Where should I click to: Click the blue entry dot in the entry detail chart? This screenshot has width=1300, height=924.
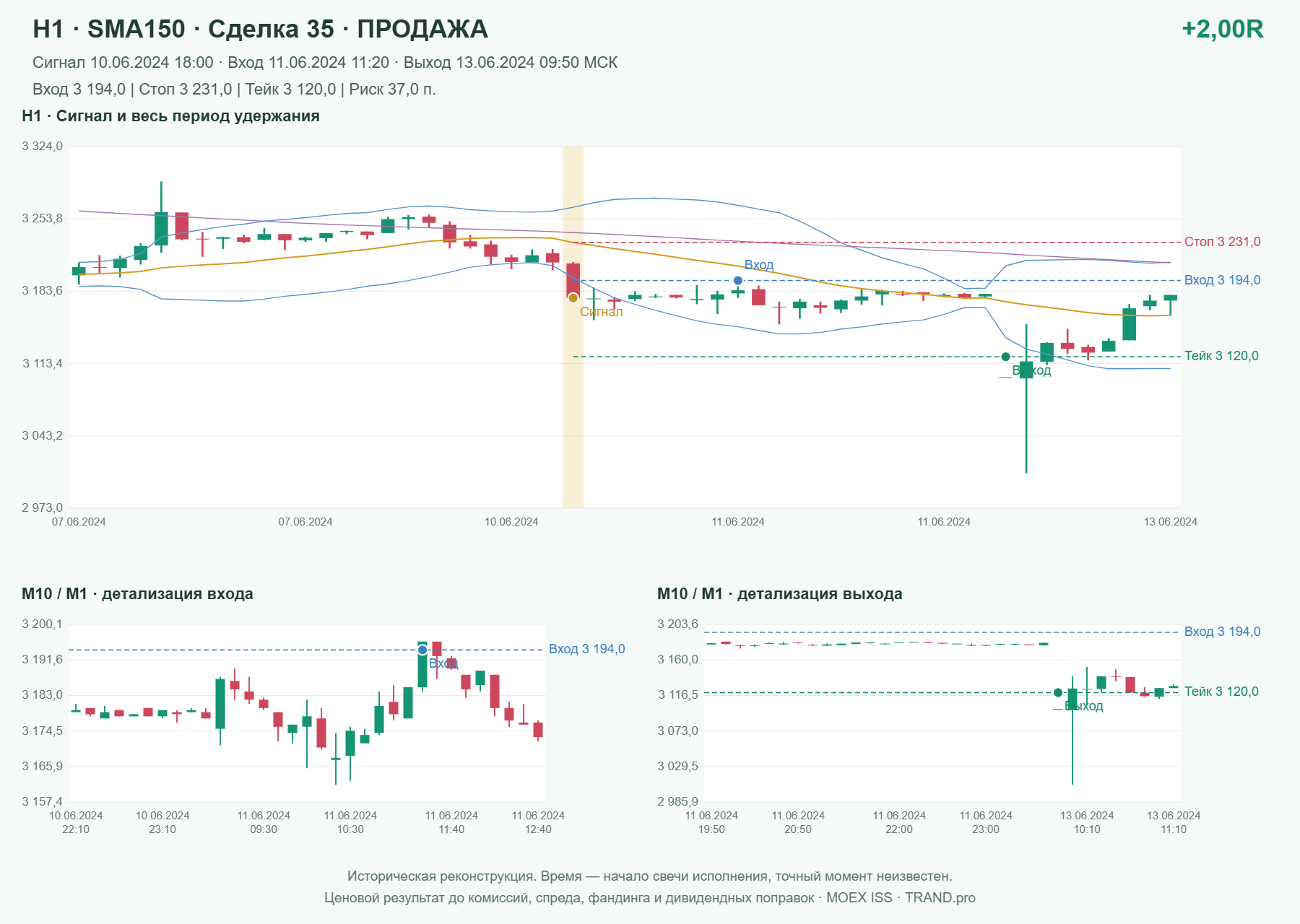coord(422,650)
